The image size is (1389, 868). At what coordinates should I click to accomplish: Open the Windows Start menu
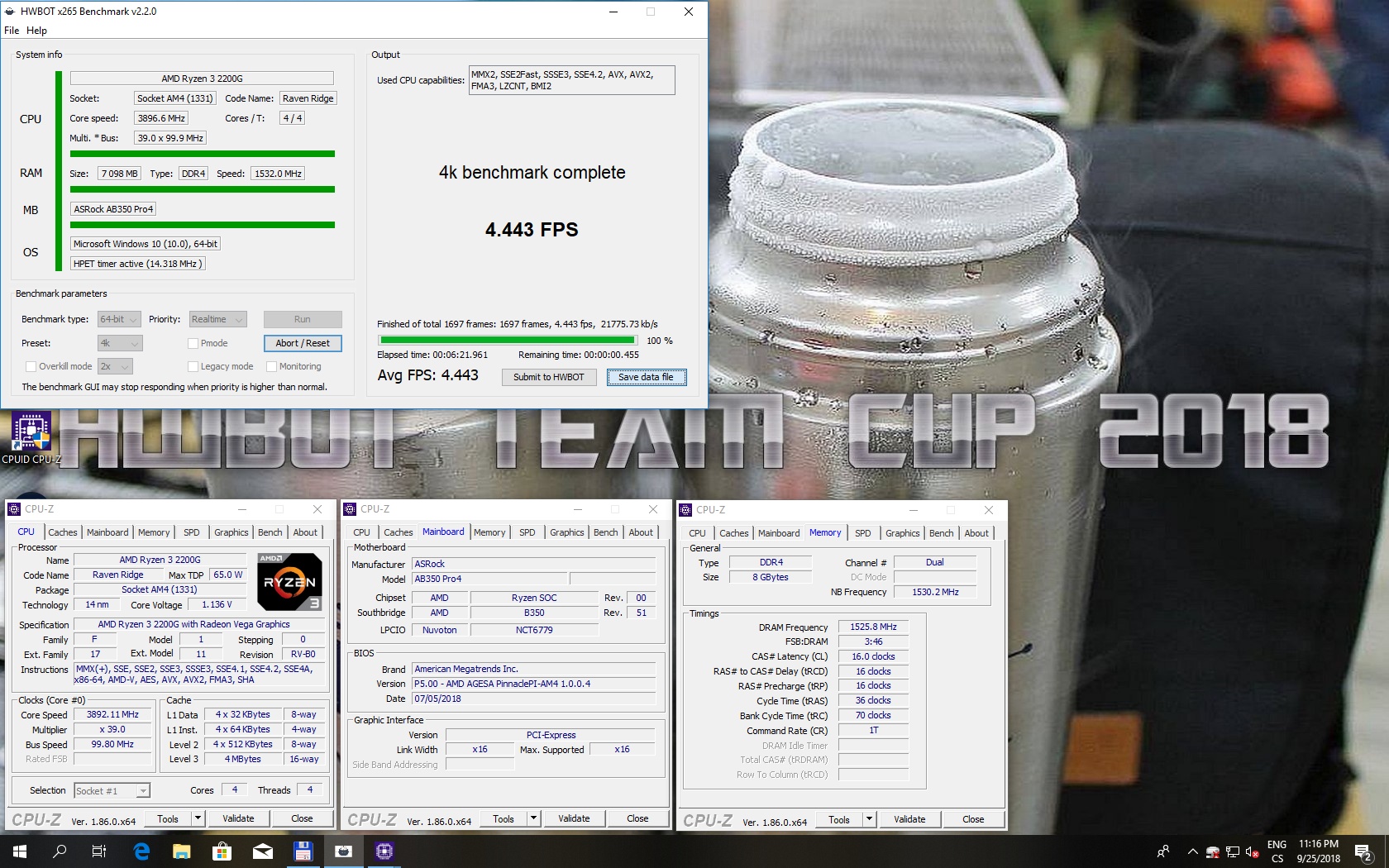20,851
